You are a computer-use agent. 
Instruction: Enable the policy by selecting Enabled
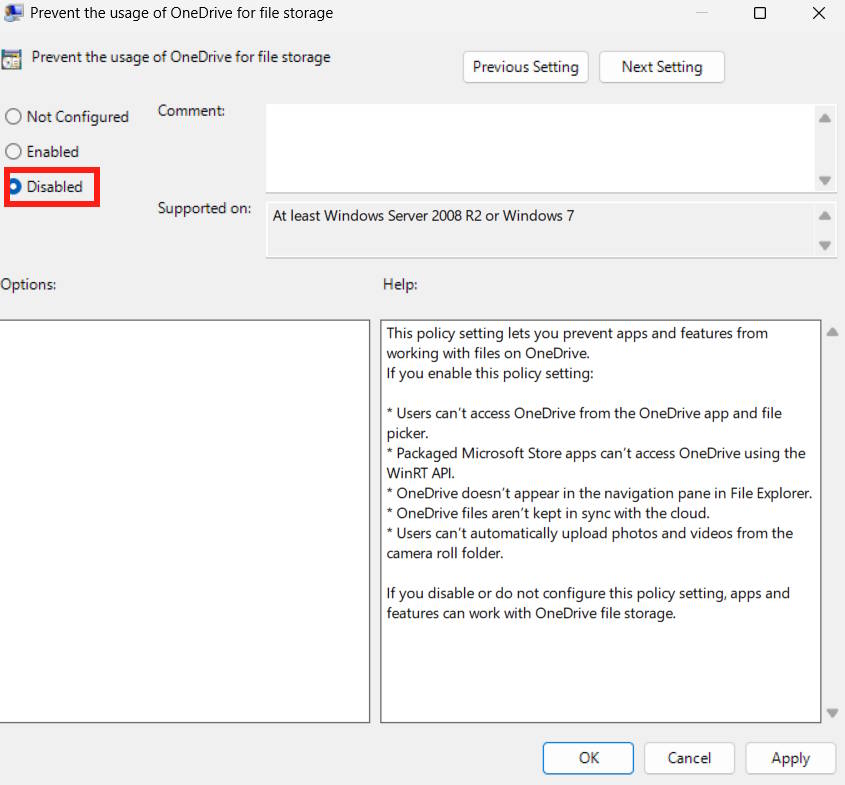[13, 151]
